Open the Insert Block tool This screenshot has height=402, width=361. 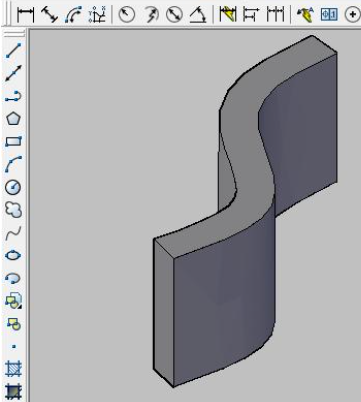pos(13,301)
